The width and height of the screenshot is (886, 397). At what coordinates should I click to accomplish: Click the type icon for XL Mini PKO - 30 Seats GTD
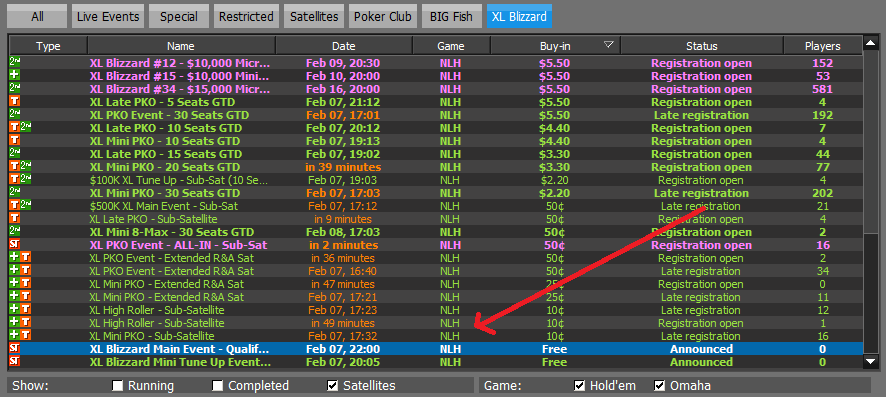tap(15, 193)
